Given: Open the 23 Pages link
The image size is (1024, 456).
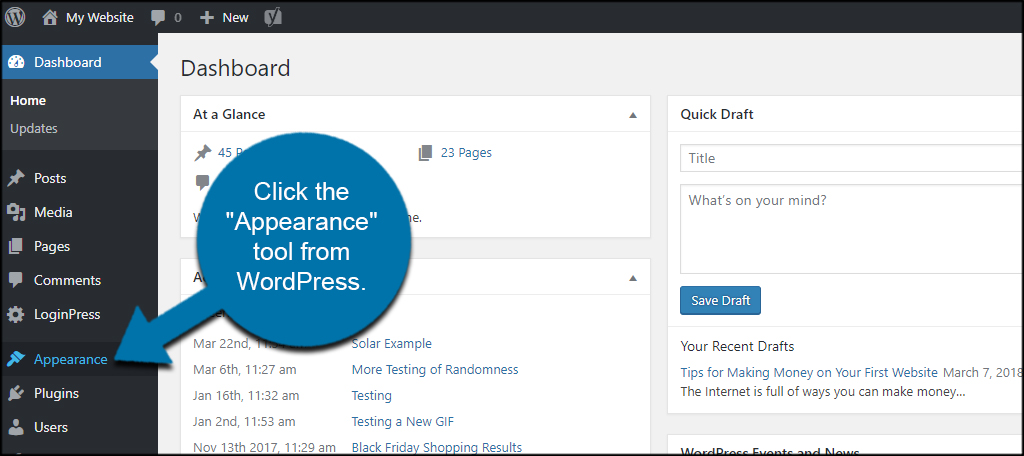Looking at the screenshot, I should point(466,153).
